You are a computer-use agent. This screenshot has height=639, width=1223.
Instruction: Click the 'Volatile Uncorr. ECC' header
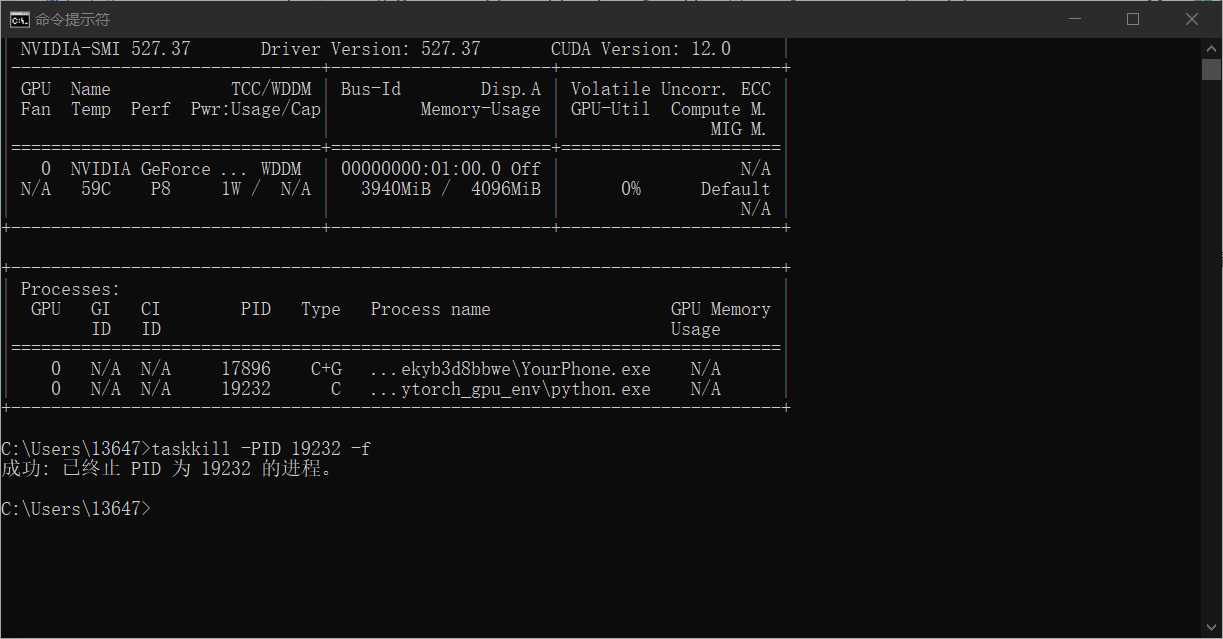(671, 89)
